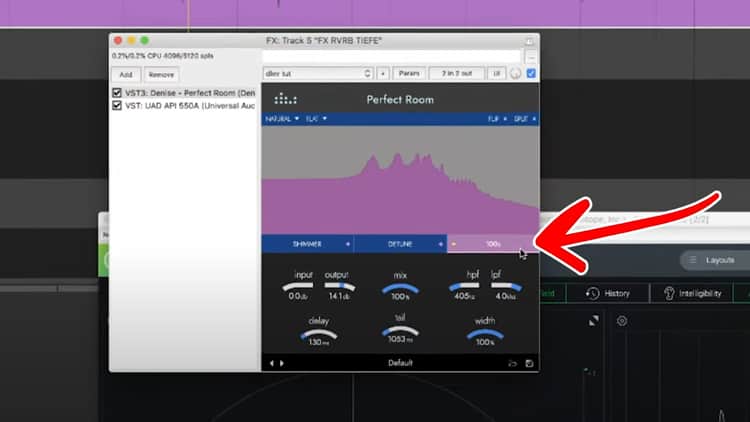
Task: Click the Intelligibility ear icon
Action: tap(669, 293)
